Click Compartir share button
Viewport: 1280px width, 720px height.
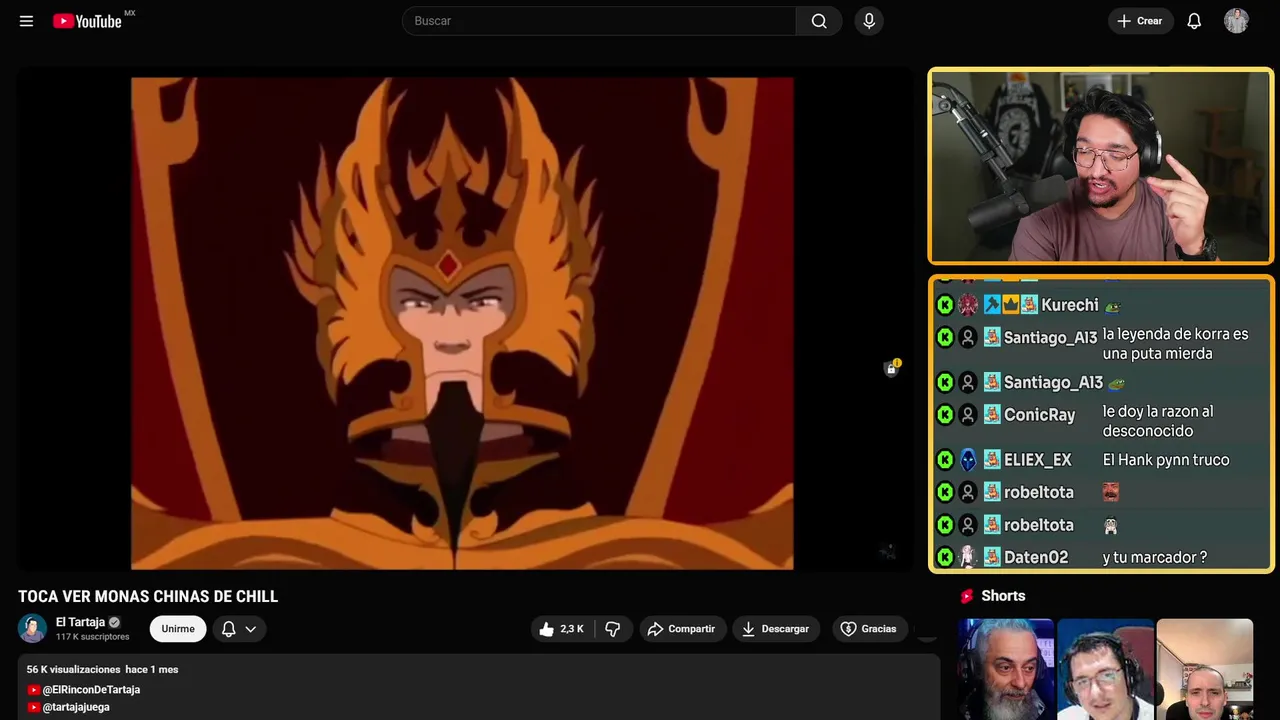[x=681, y=629]
